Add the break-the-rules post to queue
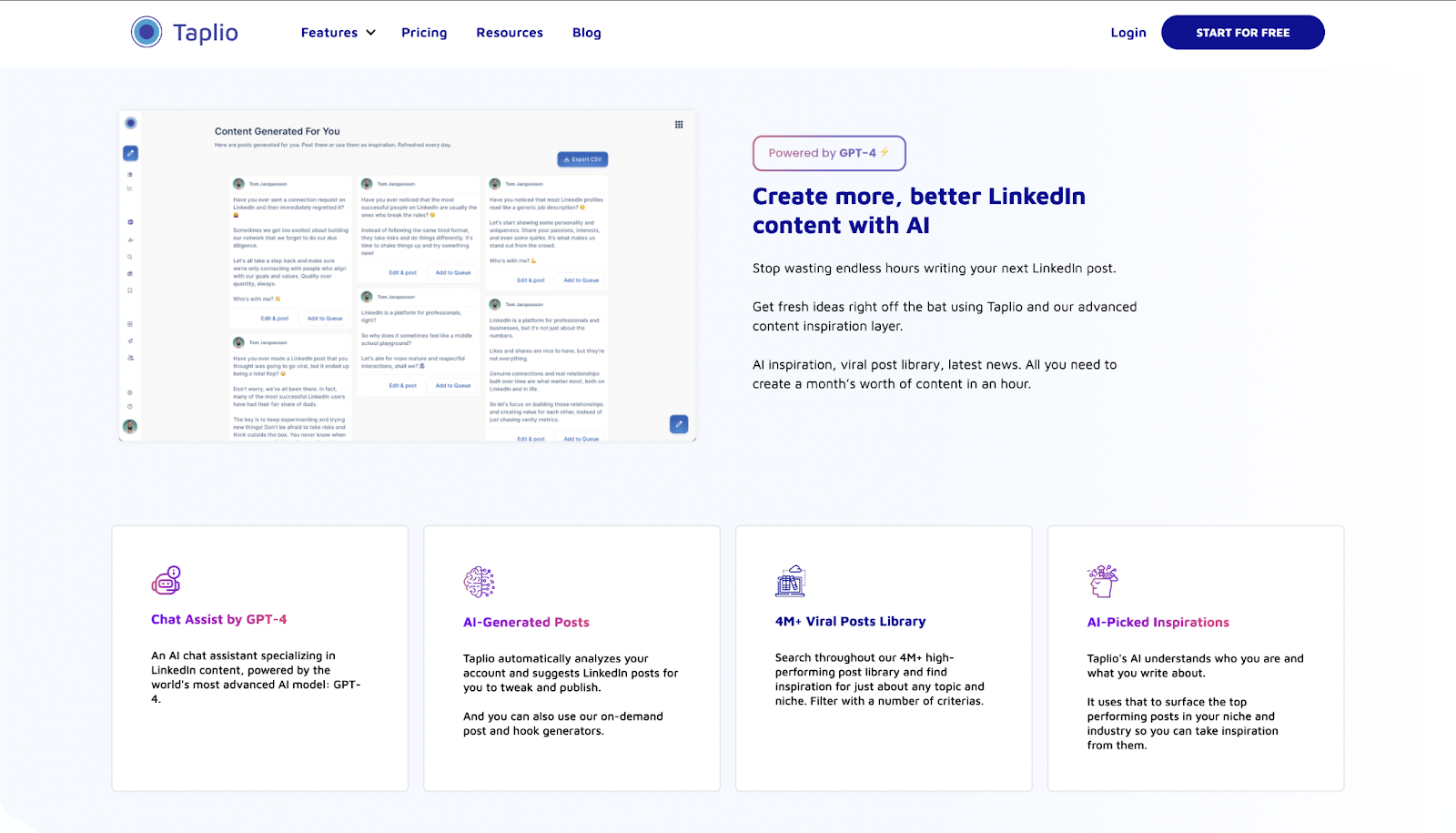 pyautogui.click(x=453, y=273)
